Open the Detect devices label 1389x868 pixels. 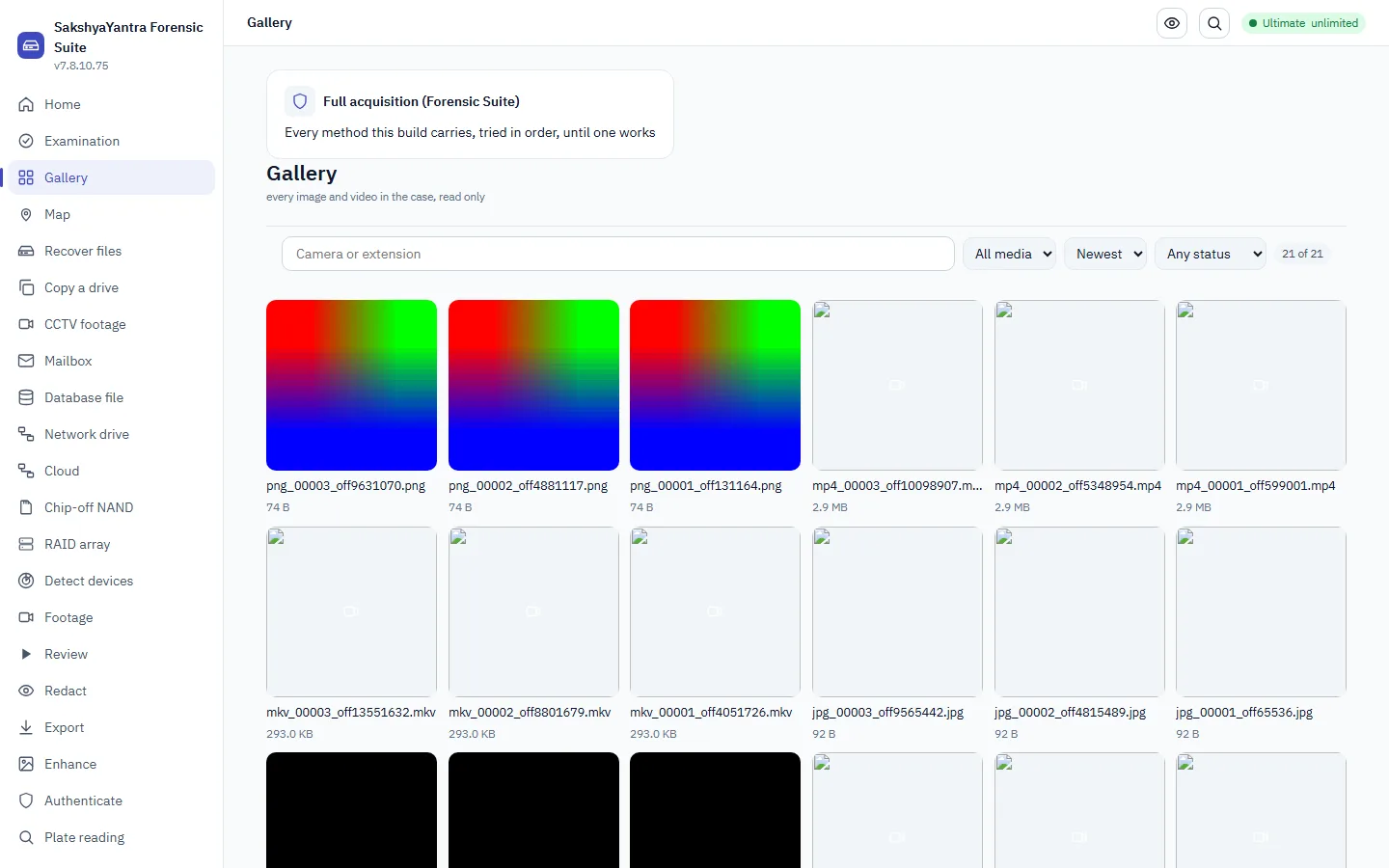point(89,581)
